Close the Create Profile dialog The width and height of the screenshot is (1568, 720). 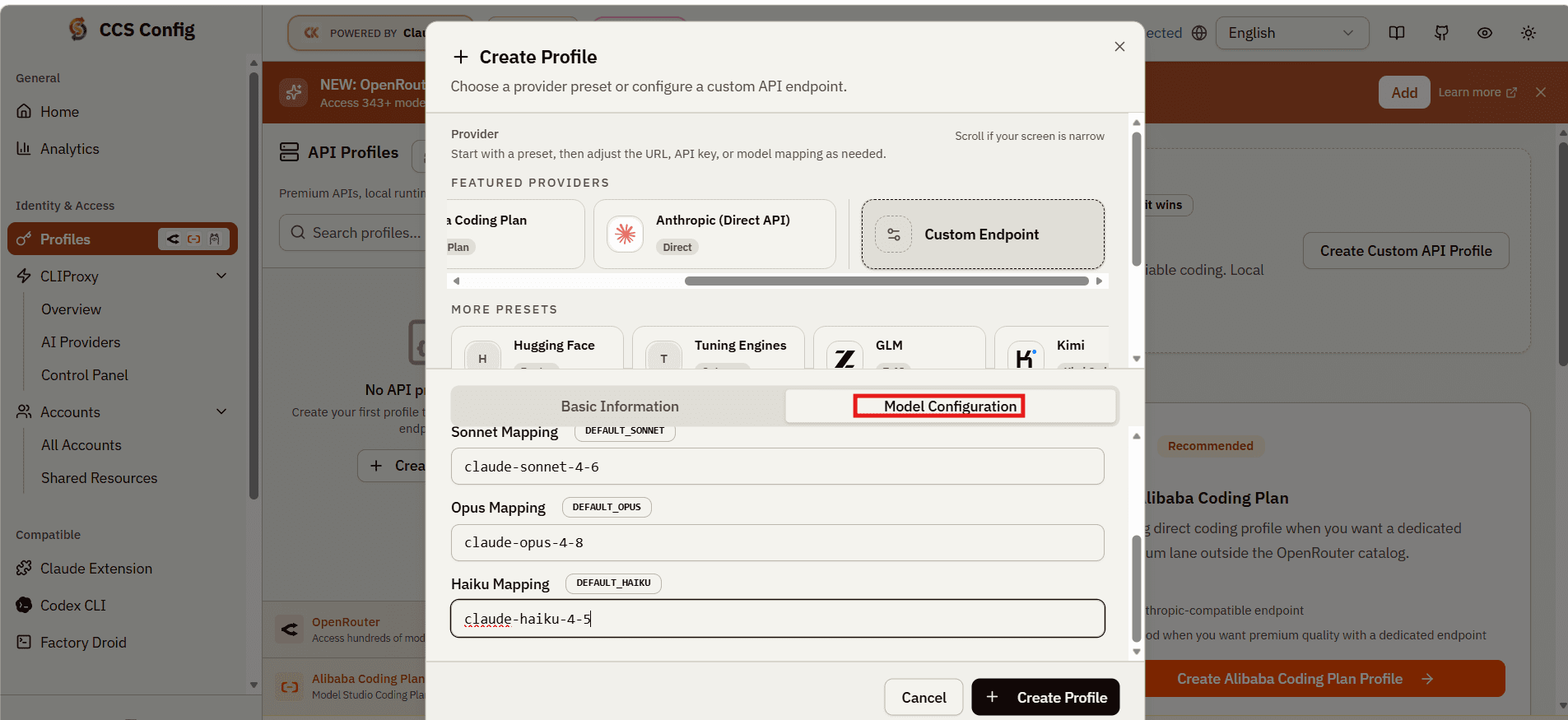1119,47
